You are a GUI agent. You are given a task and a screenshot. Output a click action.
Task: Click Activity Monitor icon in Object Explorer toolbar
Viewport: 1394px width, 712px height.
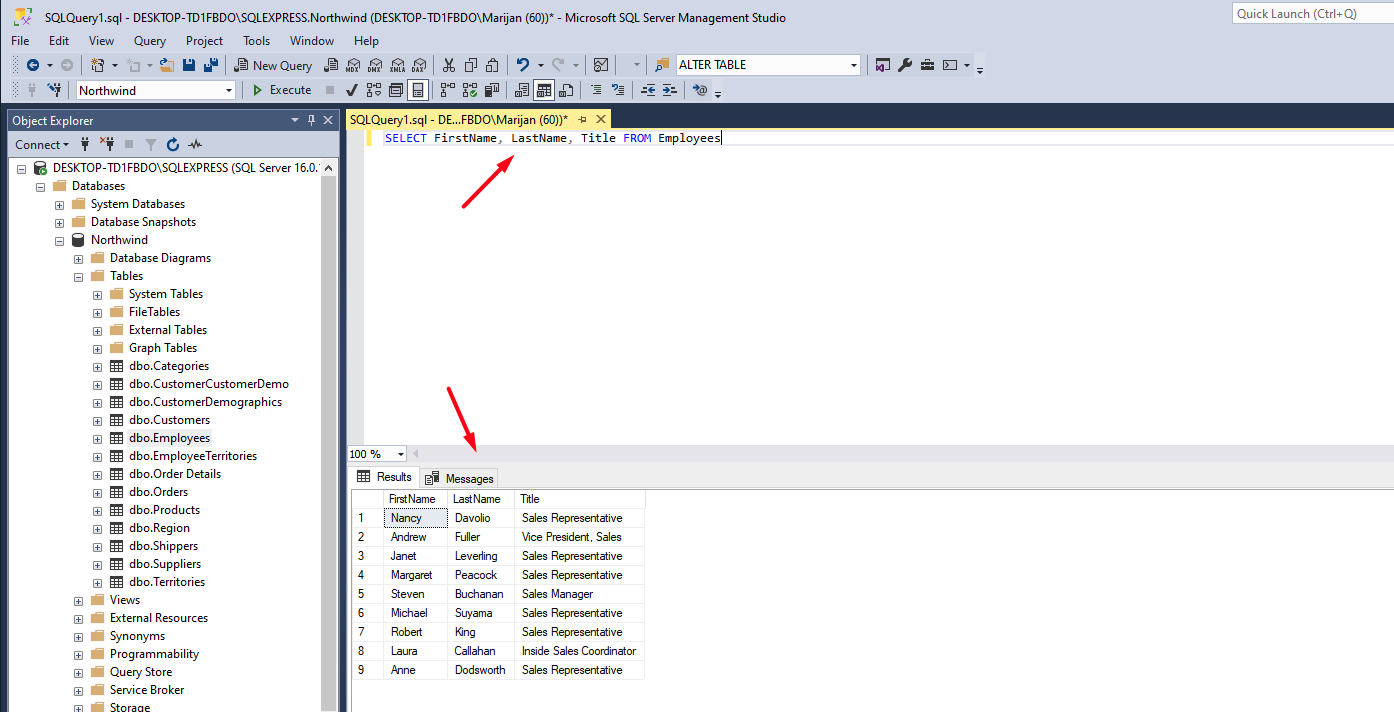click(196, 144)
